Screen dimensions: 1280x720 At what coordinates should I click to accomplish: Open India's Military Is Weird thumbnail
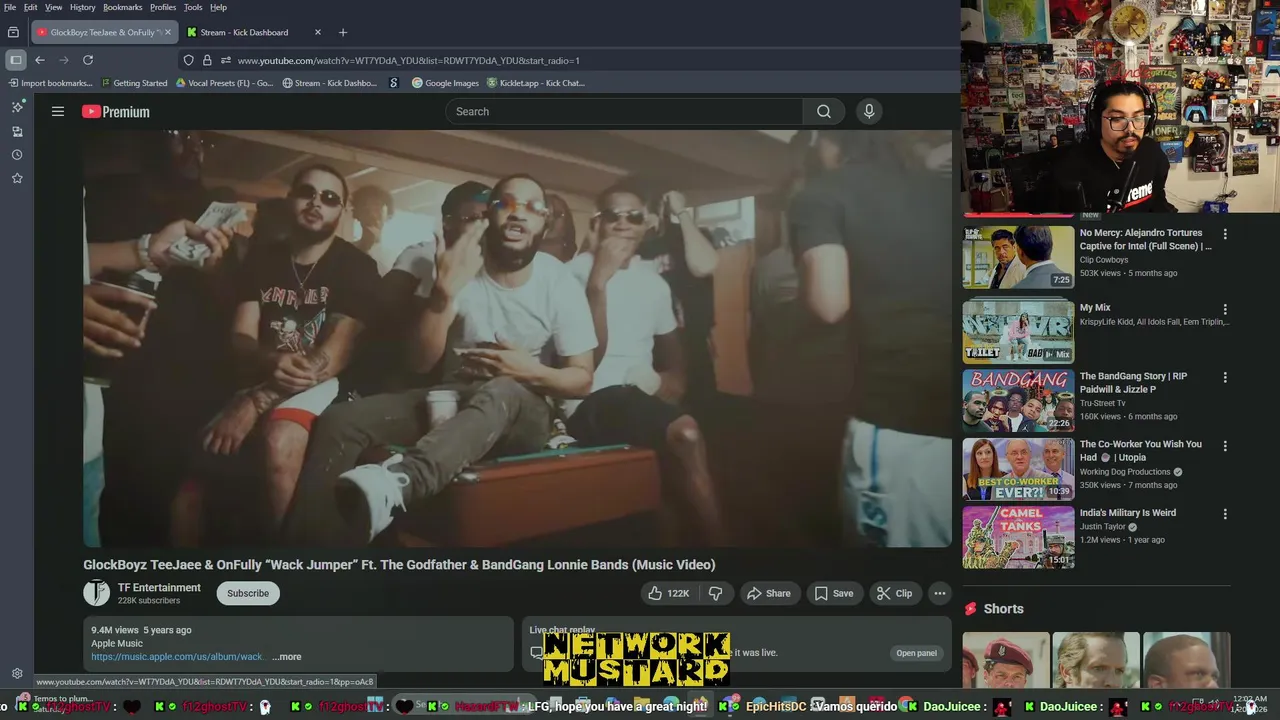[1018, 536]
